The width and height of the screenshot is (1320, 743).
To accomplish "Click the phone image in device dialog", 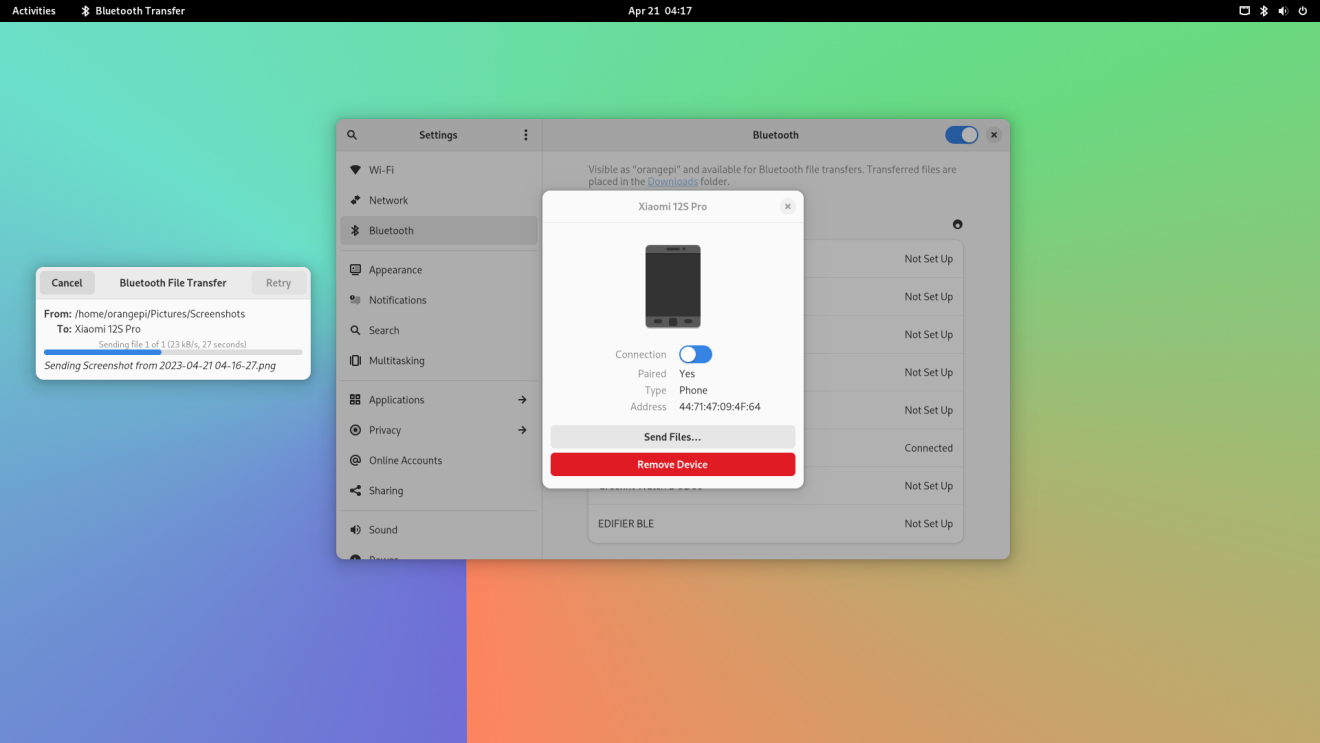I will pos(673,287).
